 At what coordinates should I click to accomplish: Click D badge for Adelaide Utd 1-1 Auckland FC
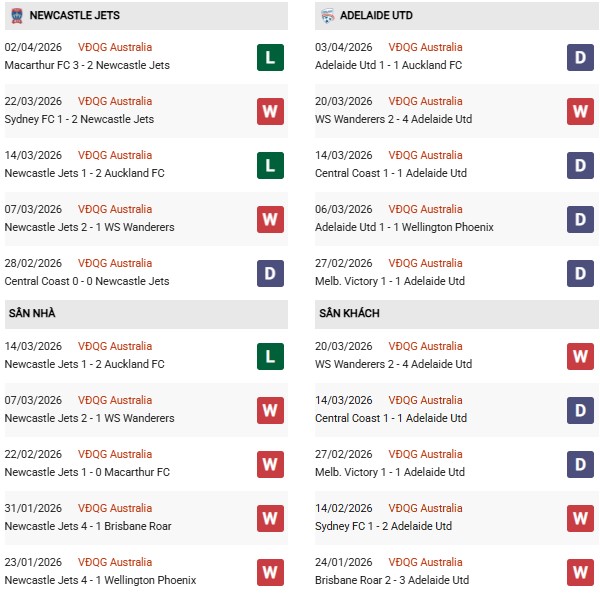pos(580,57)
